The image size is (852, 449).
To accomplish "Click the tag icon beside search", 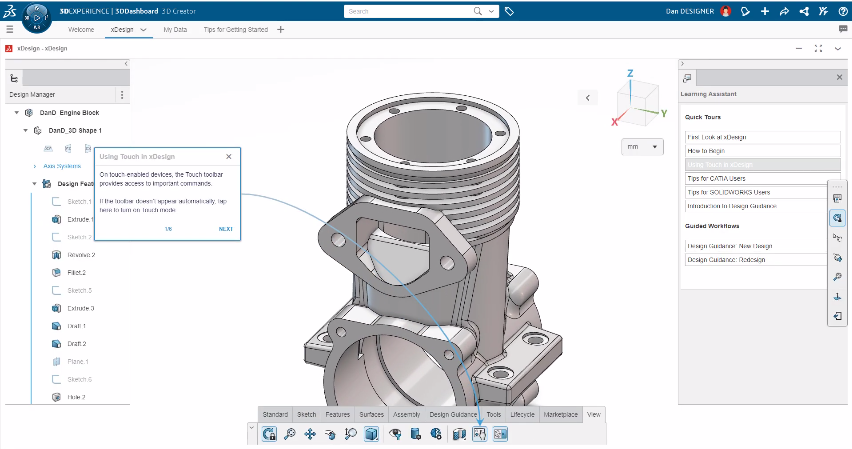I will coord(510,12).
